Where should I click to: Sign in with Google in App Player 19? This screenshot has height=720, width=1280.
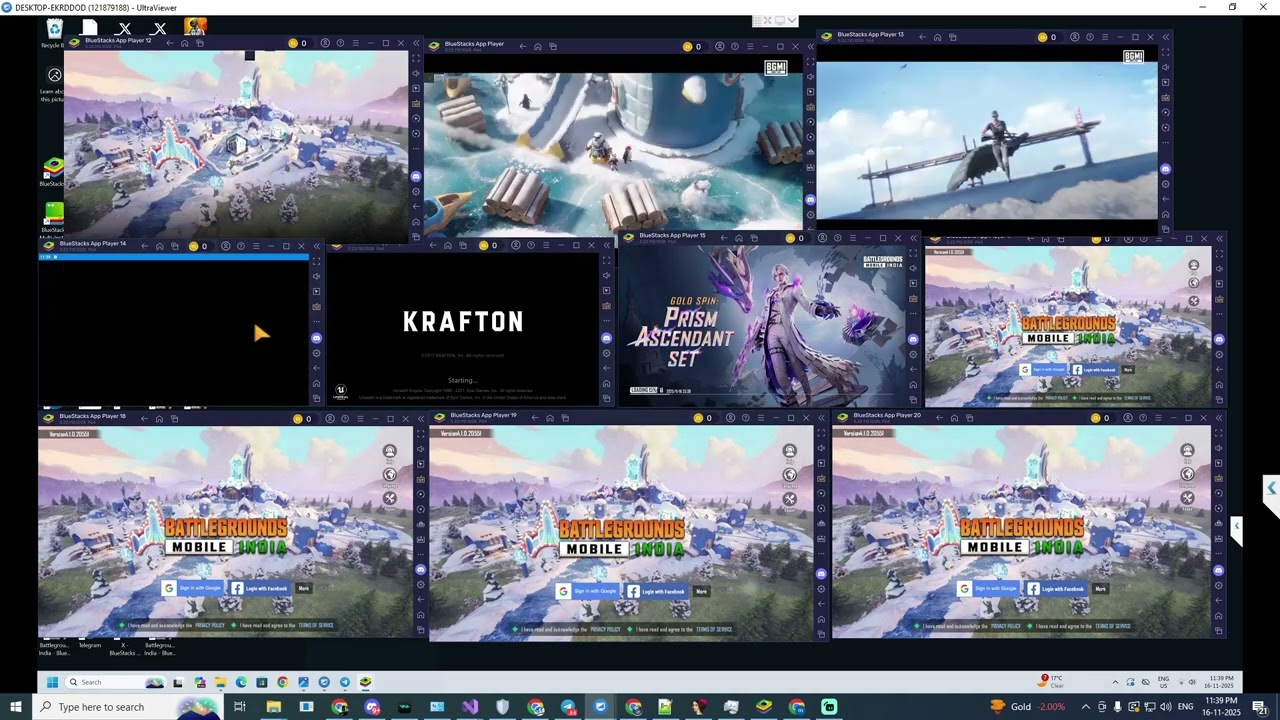(588, 591)
